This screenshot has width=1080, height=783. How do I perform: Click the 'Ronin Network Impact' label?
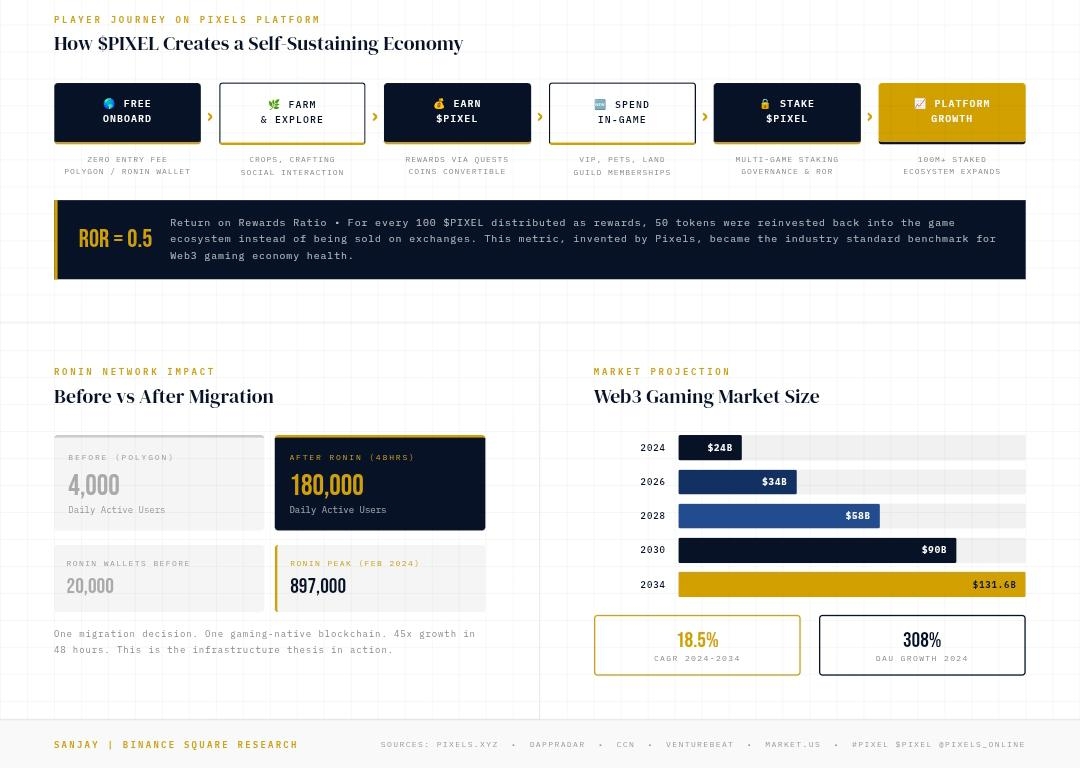tap(134, 372)
